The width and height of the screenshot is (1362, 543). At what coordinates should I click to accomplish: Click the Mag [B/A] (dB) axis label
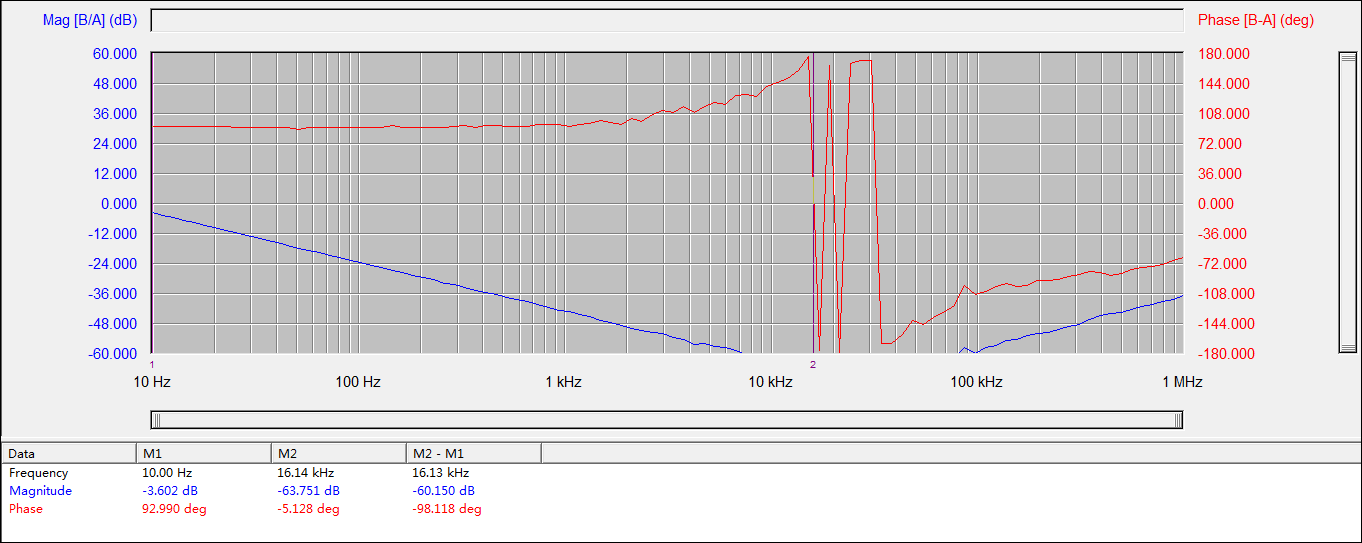point(90,20)
